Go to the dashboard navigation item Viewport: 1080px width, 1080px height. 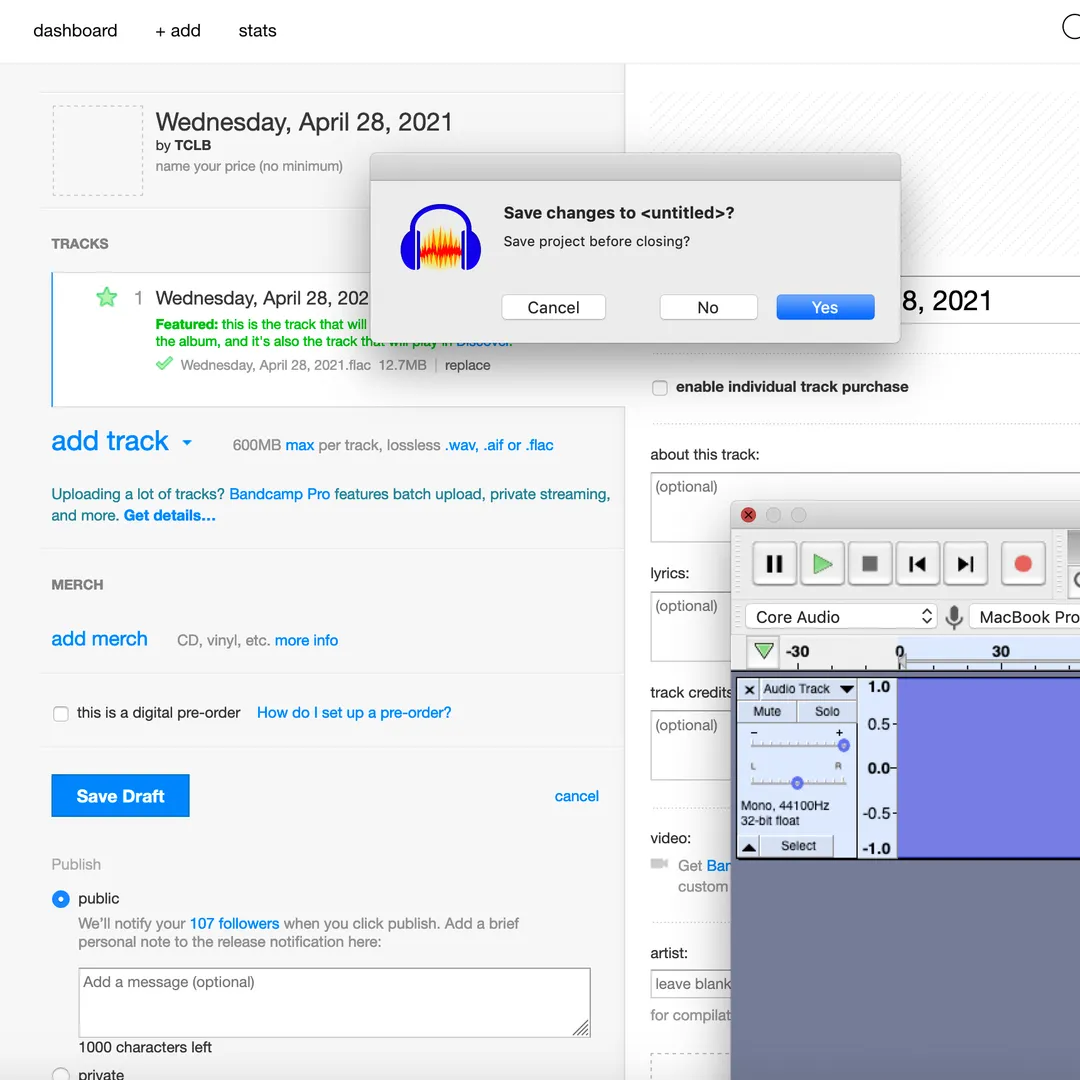point(75,31)
